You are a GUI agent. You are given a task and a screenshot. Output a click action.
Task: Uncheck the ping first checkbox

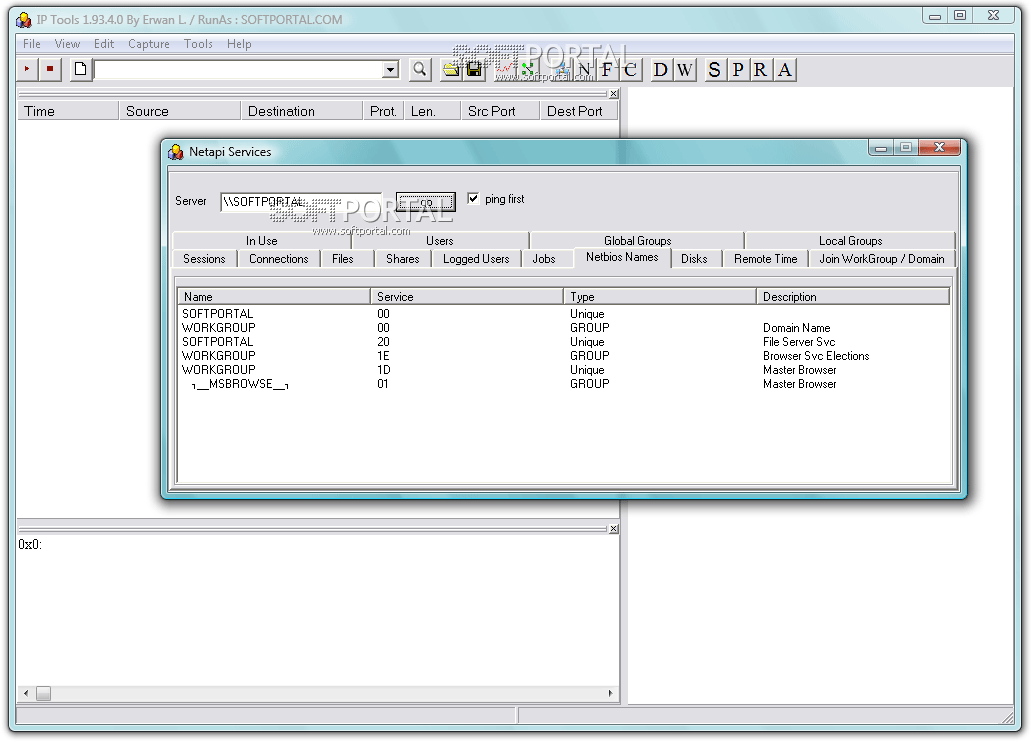[473, 199]
